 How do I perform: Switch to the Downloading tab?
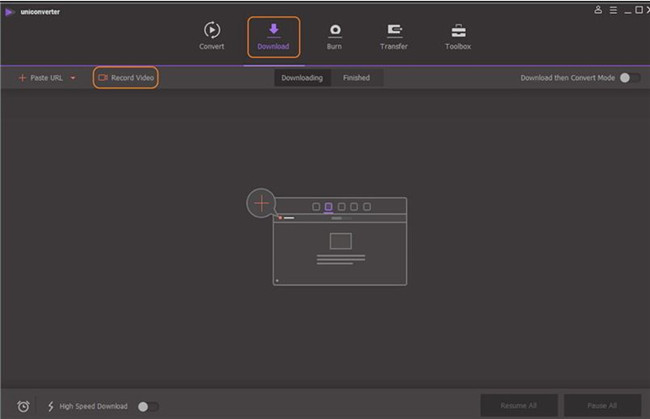[301, 77]
